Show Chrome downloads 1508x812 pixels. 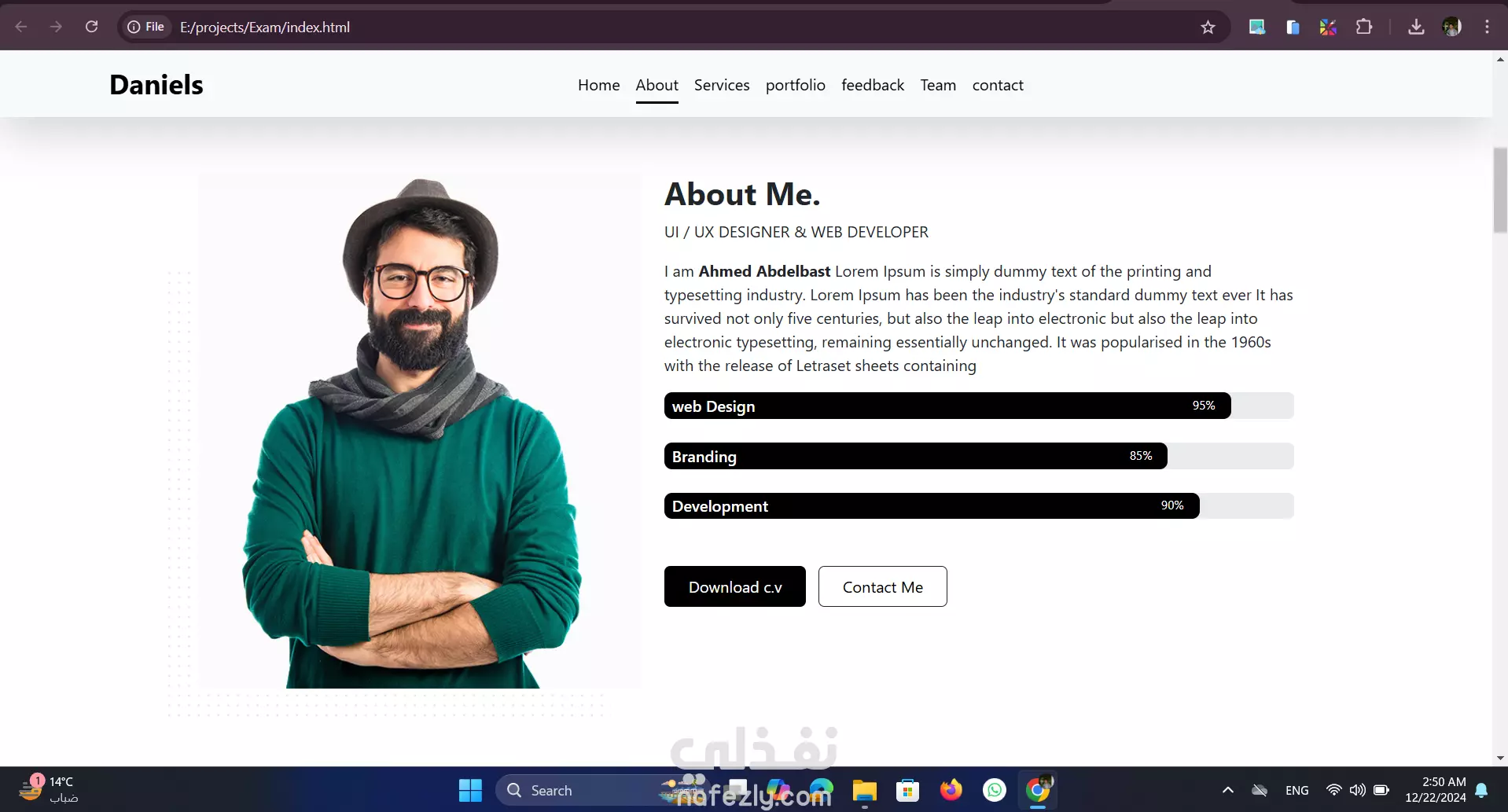point(1416,27)
